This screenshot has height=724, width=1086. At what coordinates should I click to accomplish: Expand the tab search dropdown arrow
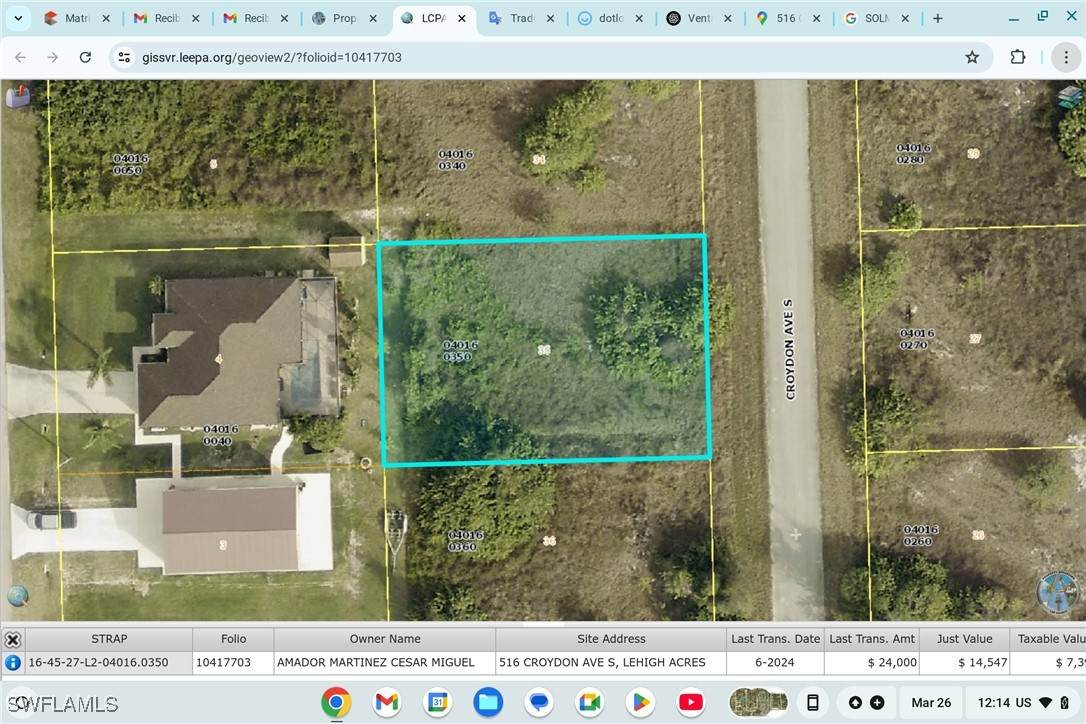(x=18, y=18)
